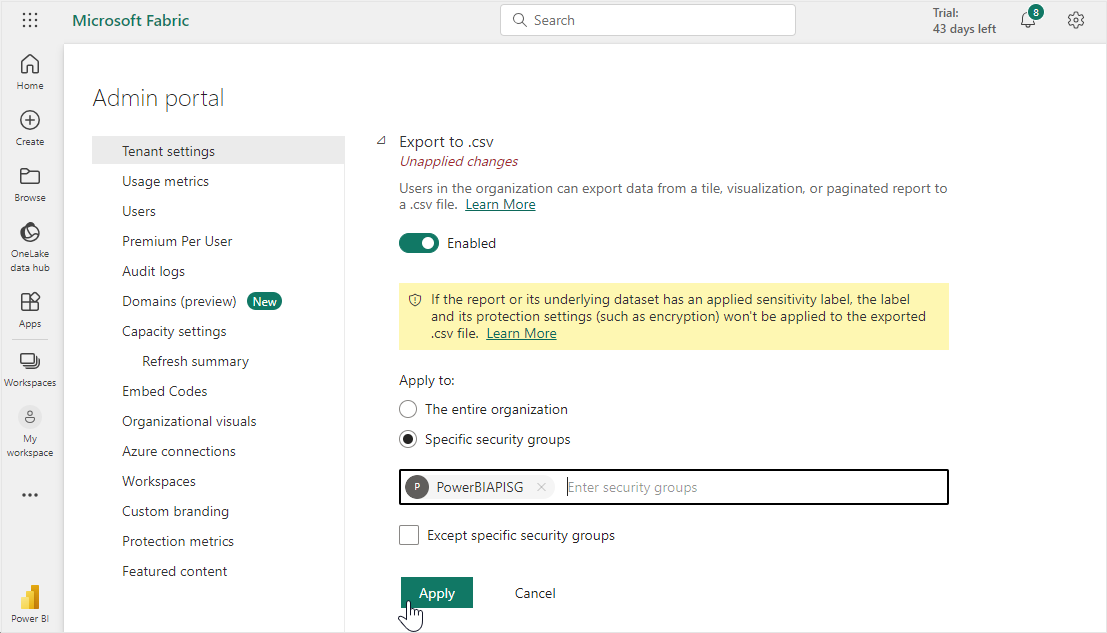This screenshot has height=633, width=1107.
Task: Remove the PowerBIAPISG security group tag
Action: coord(541,487)
